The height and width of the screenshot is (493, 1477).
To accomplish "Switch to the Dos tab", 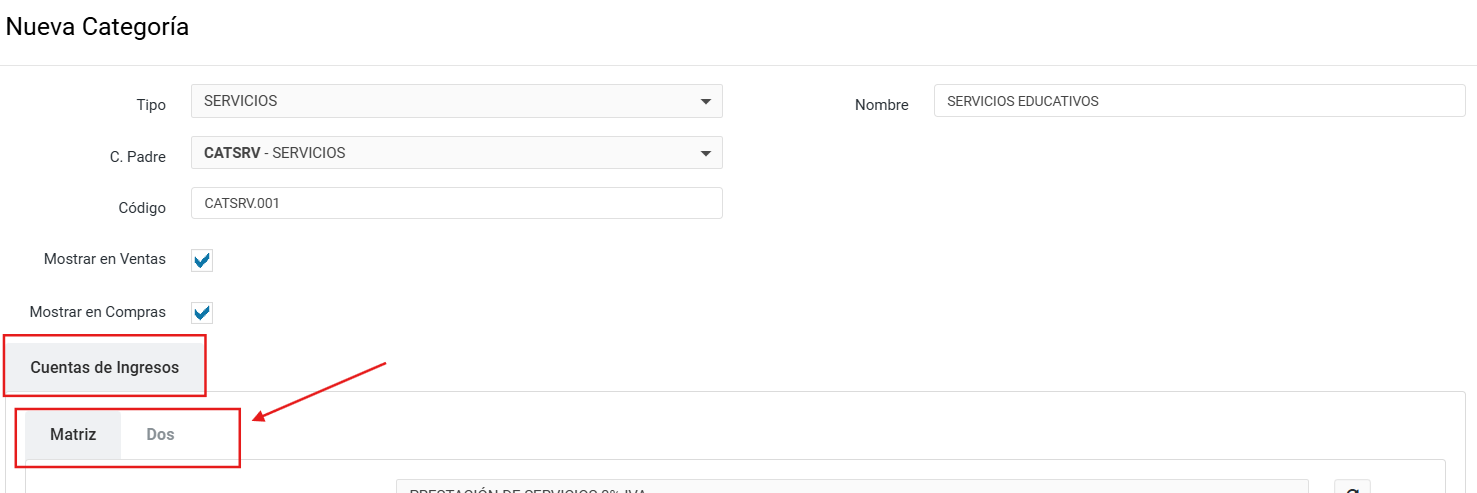I will point(160,435).
